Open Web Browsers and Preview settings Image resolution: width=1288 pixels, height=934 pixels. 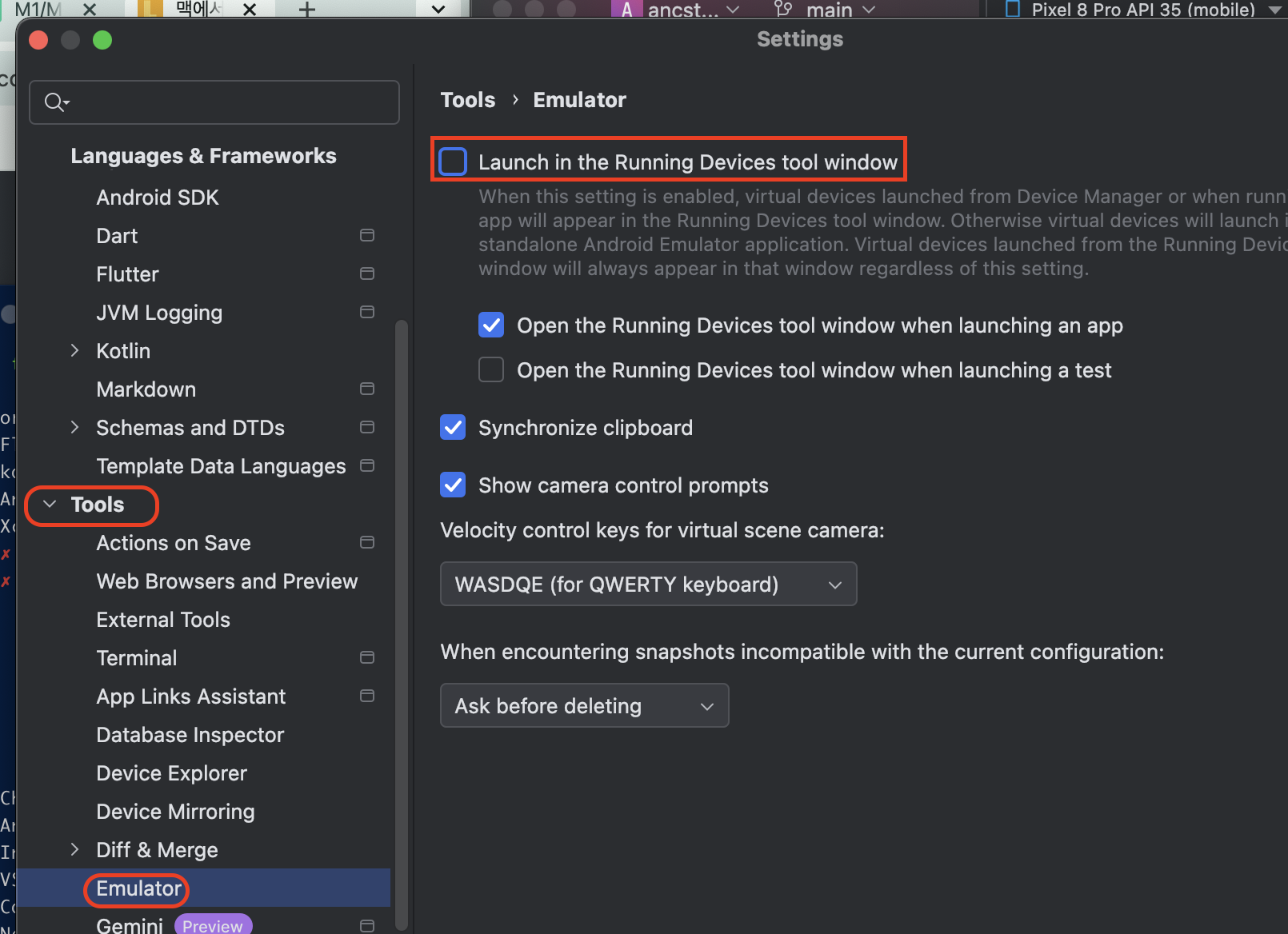[x=227, y=581]
